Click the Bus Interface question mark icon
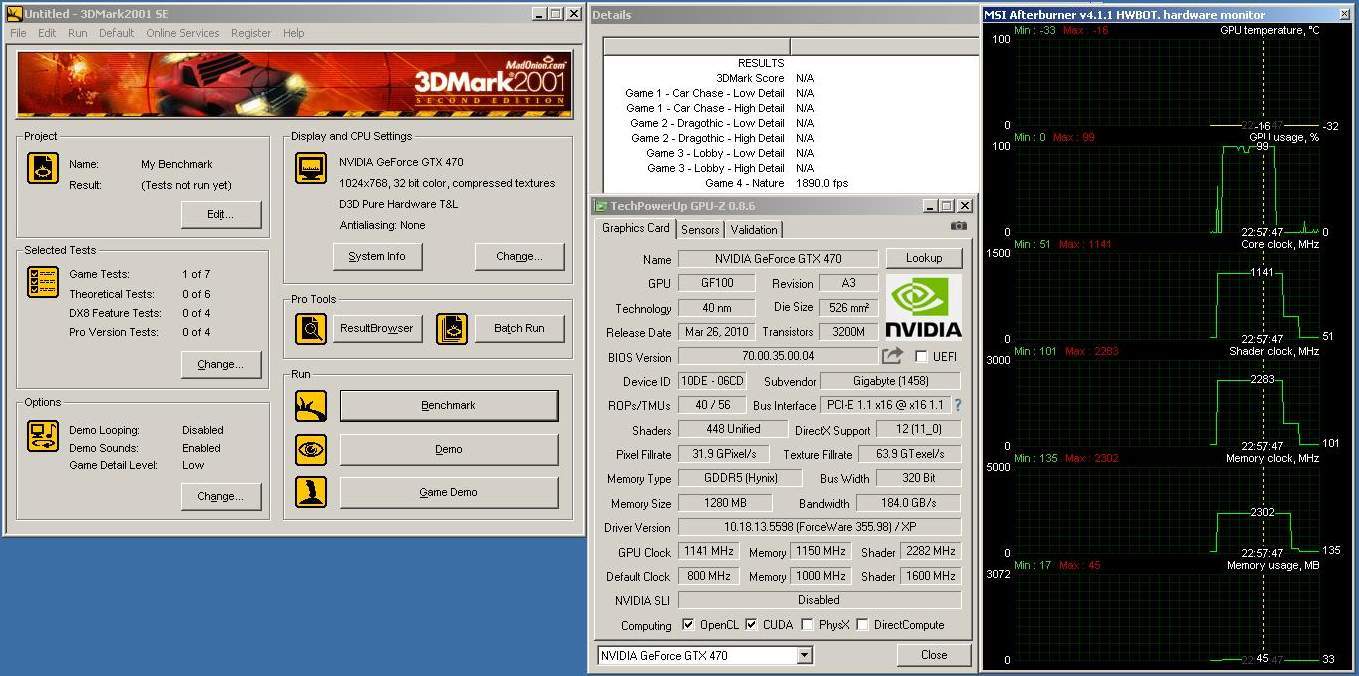The image size is (1359, 676). (957, 405)
